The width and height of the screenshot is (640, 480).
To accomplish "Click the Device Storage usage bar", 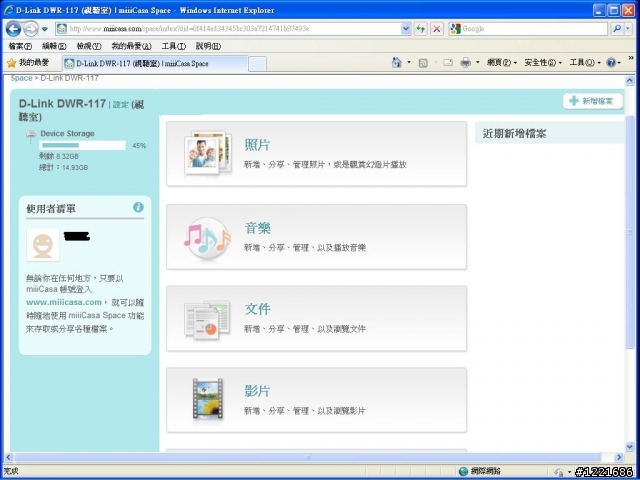I will [82, 145].
